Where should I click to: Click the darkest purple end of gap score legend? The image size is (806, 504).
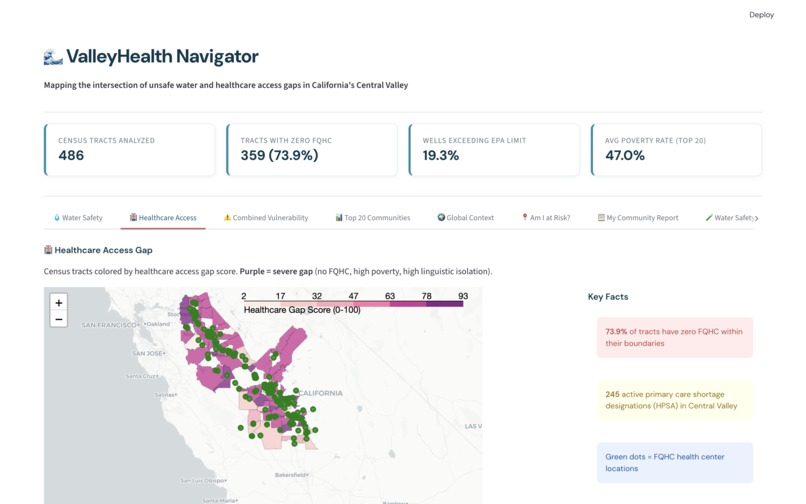[445, 304]
